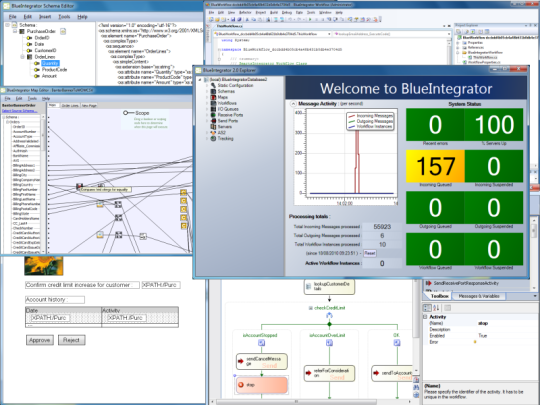Screen dimensions: 540x405
Task: Click the red stop activity icon in workflow
Action: point(241,385)
